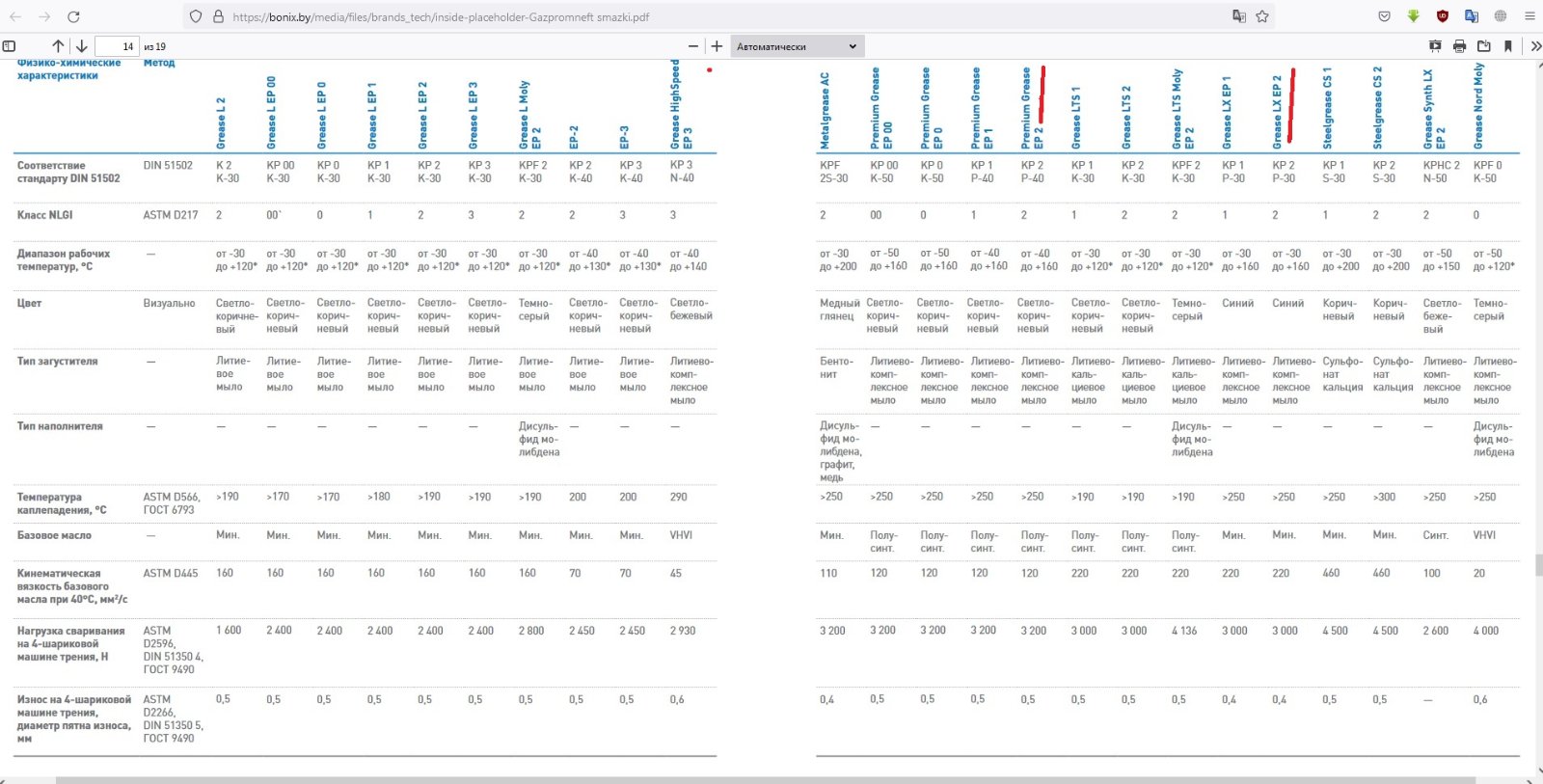Image resolution: width=1543 pixels, height=784 pixels.
Task: Open the blue translator extension icon
Action: (1472, 16)
